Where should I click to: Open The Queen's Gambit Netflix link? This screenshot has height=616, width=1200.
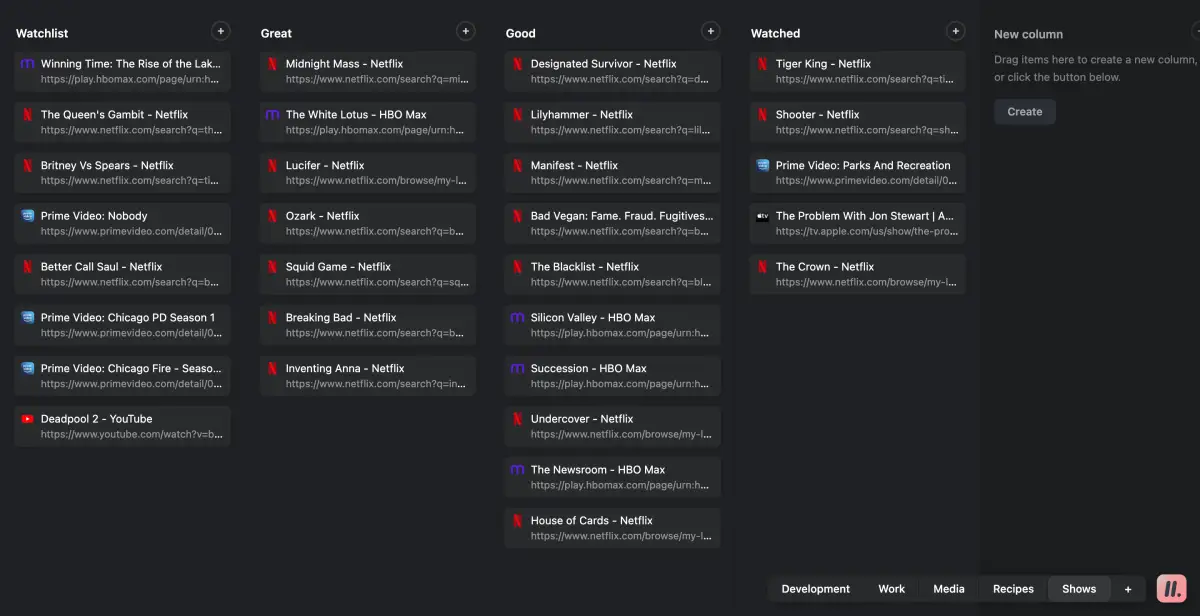pos(123,122)
